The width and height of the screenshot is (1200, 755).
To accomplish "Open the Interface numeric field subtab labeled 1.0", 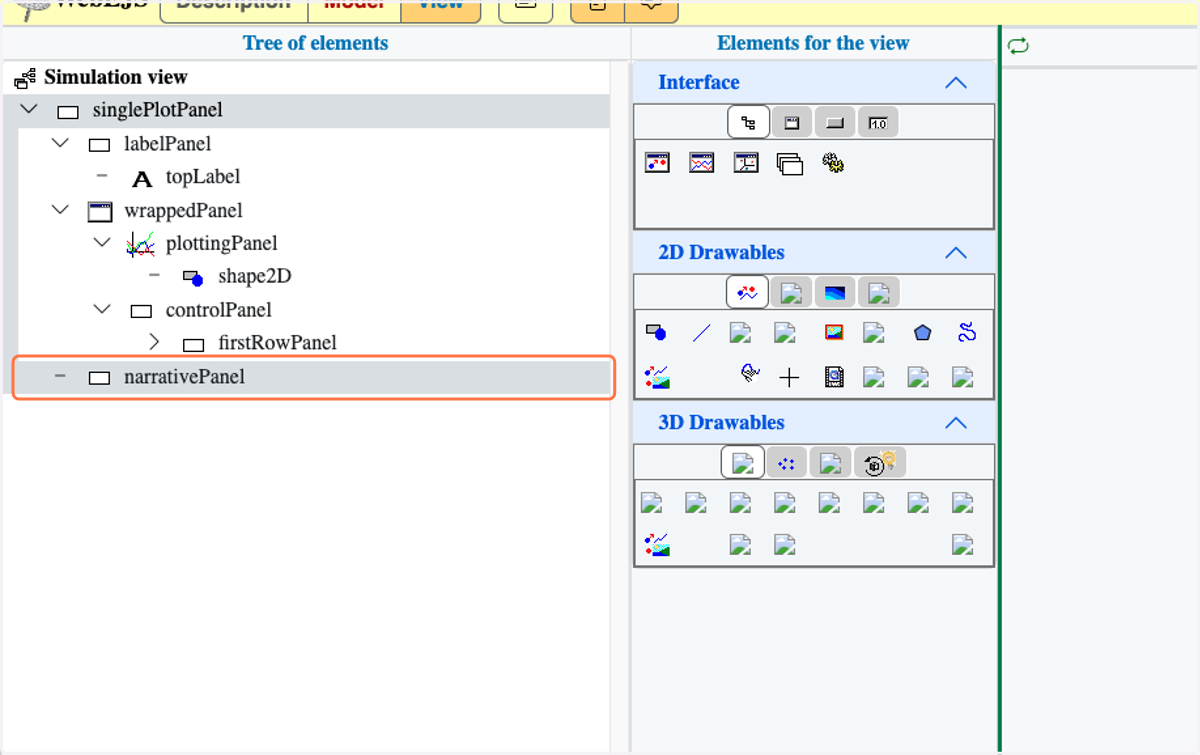I will click(x=877, y=123).
